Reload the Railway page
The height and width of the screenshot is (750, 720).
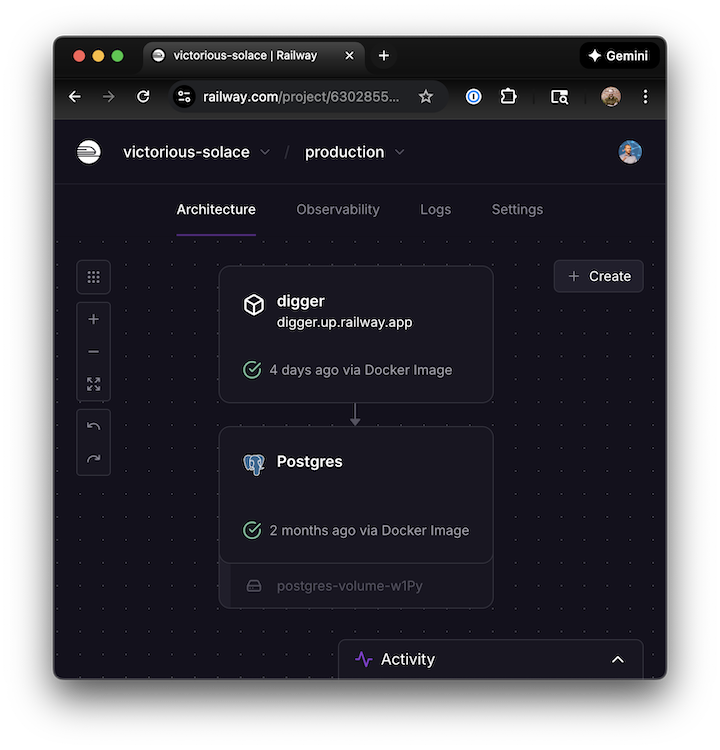143,97
